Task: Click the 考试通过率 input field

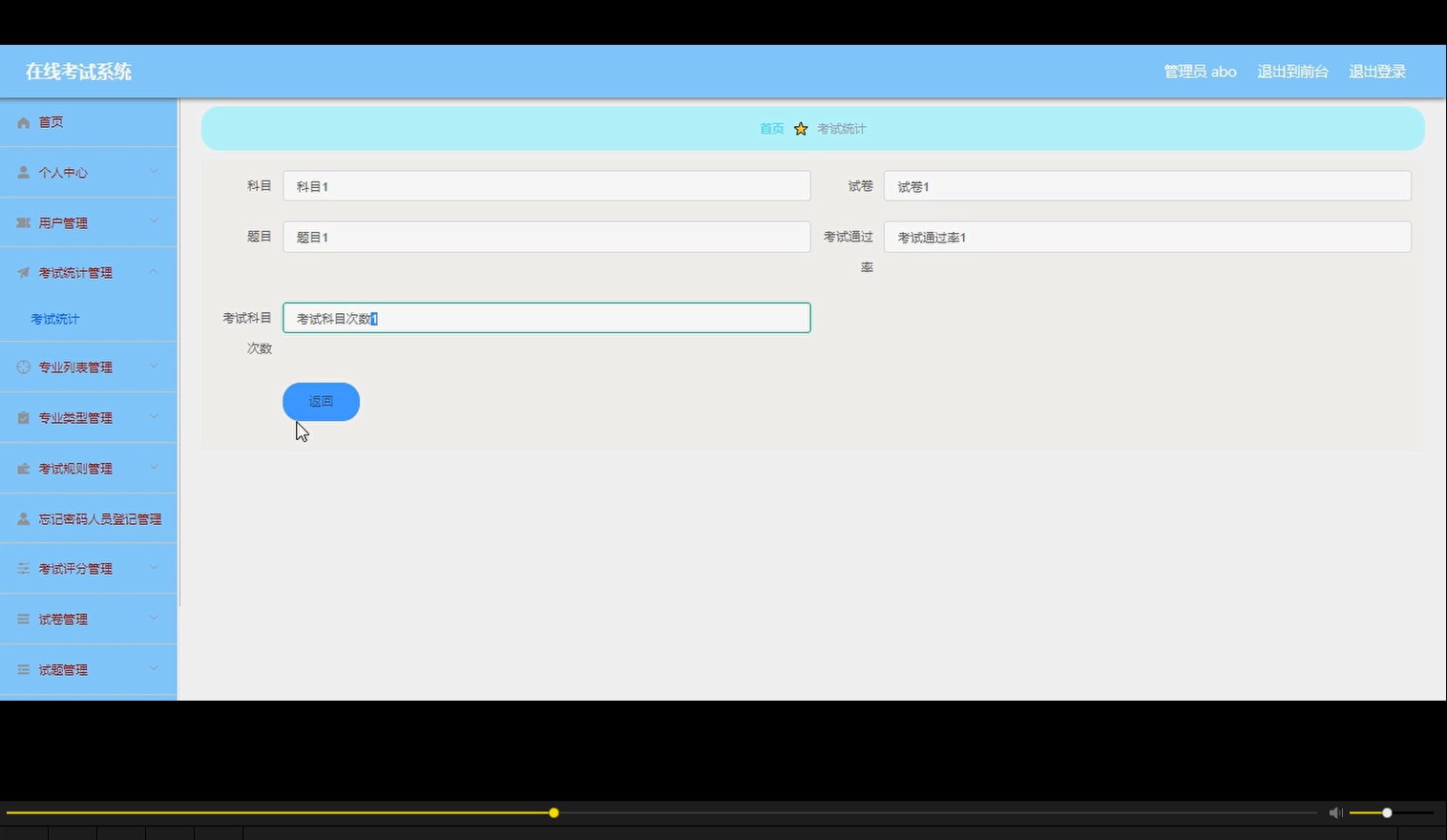Action: click(x=1147, y=237)
